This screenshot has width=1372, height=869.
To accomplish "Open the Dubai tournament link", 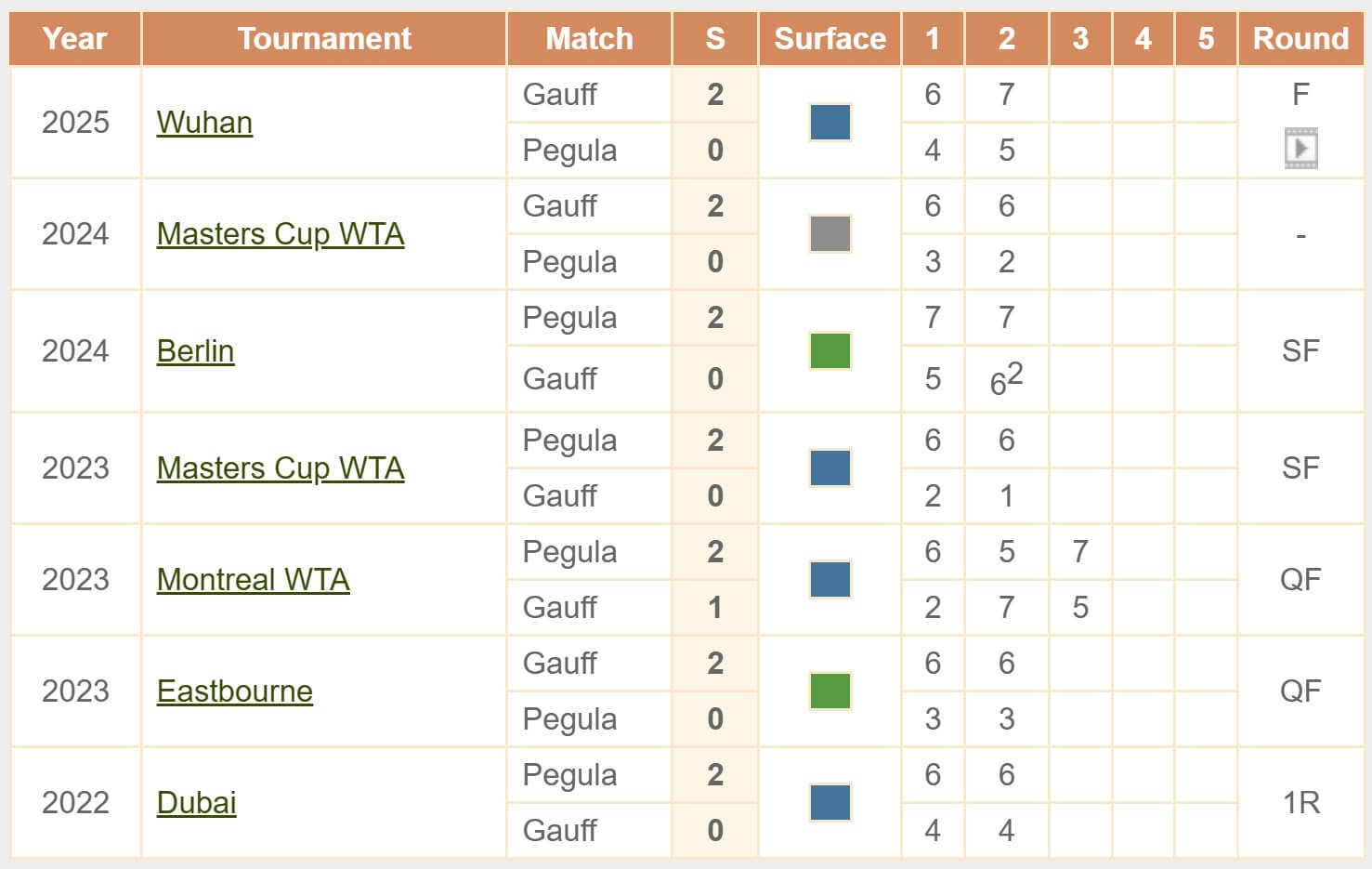I will click(196, 802).
